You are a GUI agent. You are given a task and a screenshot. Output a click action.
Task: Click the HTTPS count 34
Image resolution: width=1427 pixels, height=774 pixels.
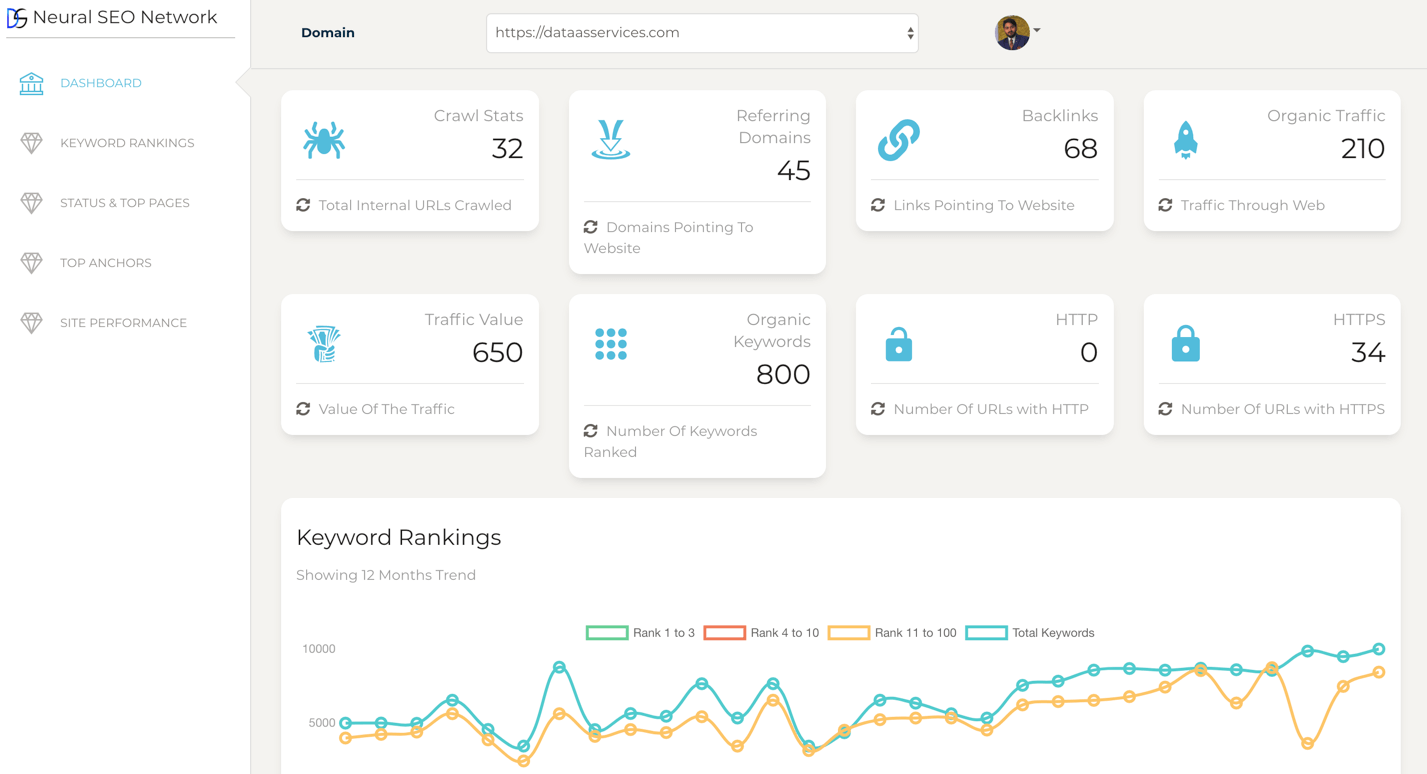1368,352
